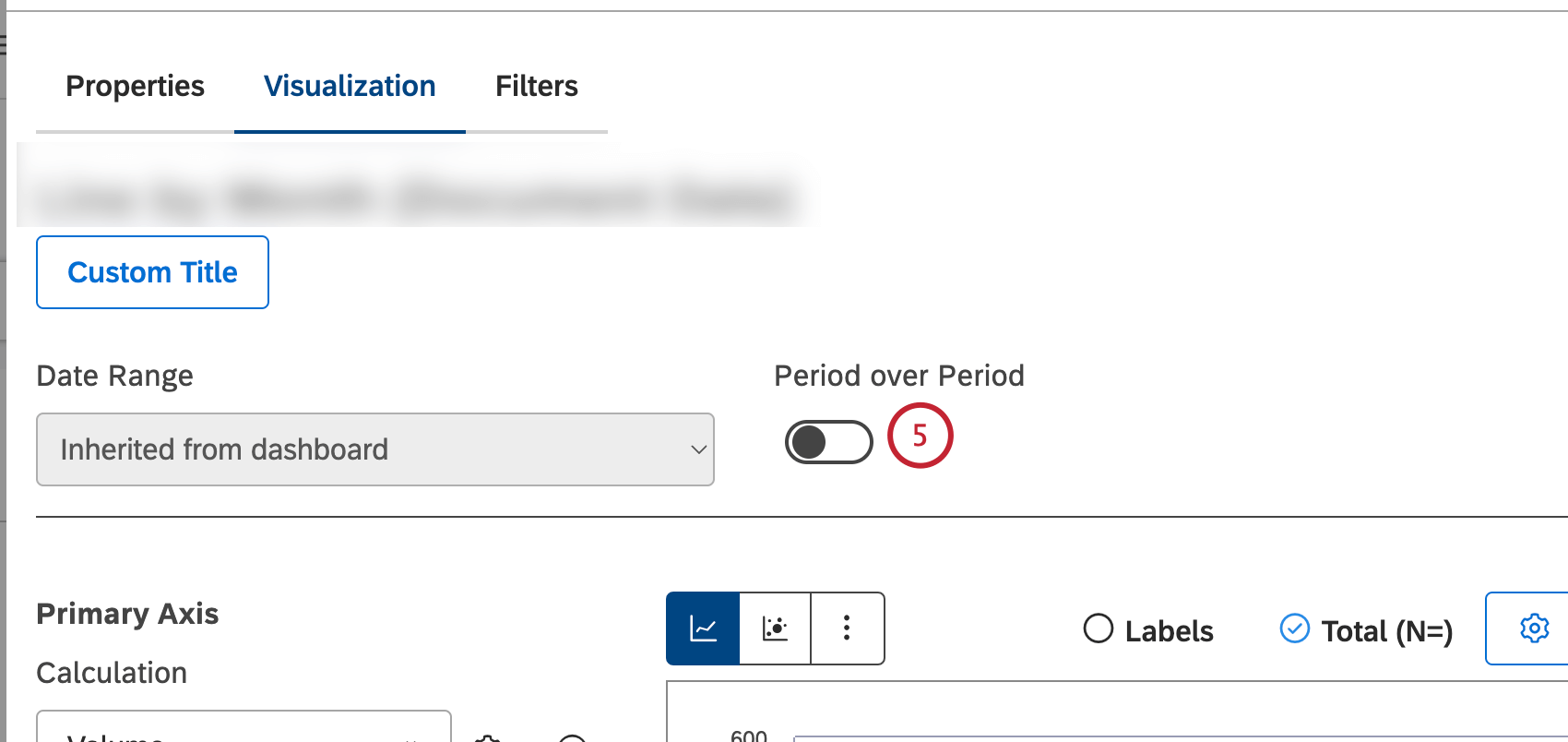Click inside the chart plot area
Screen dimensions: 1568x742
point(1107,720)
